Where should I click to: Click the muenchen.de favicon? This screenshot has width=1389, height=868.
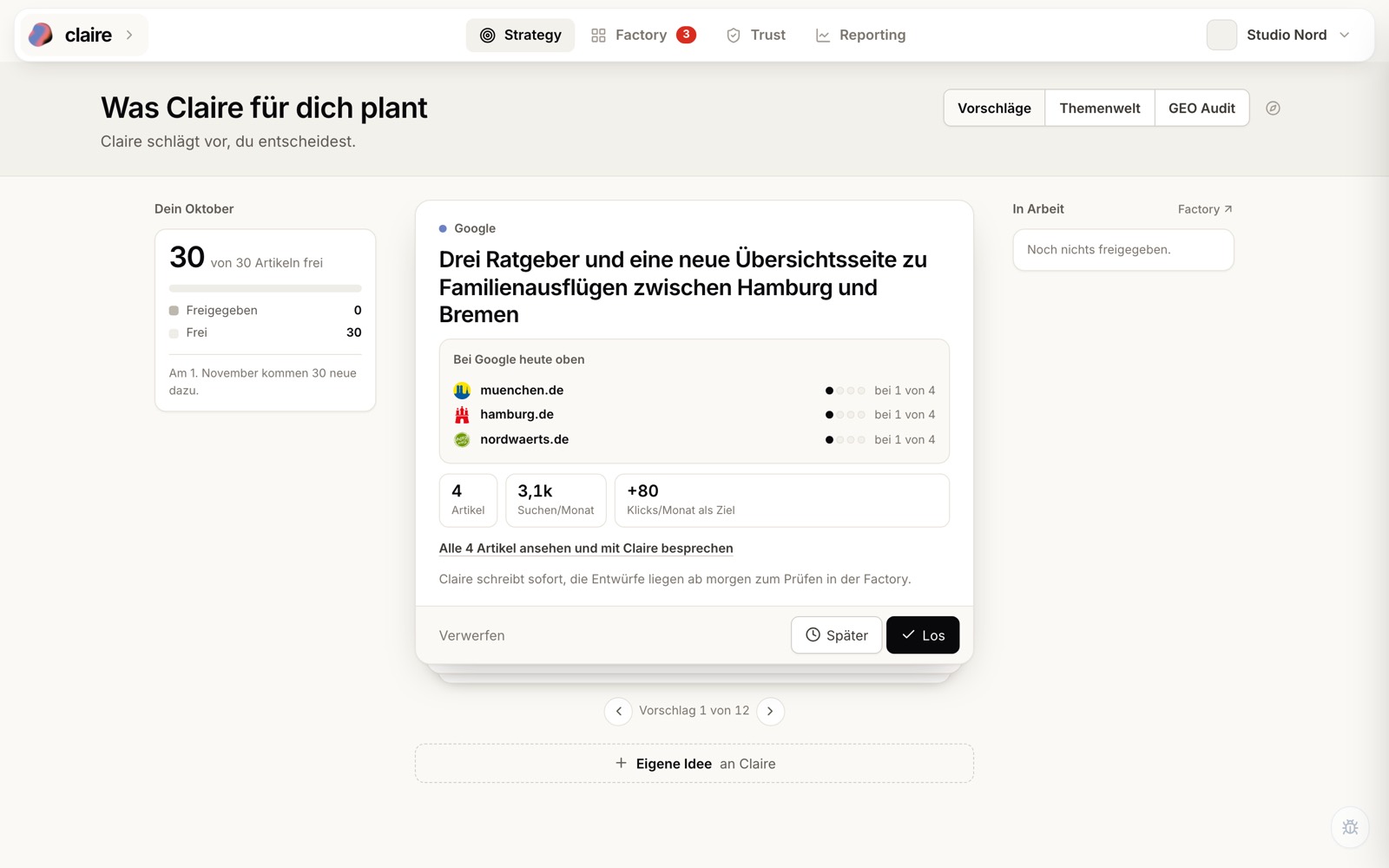click(462, 391)
